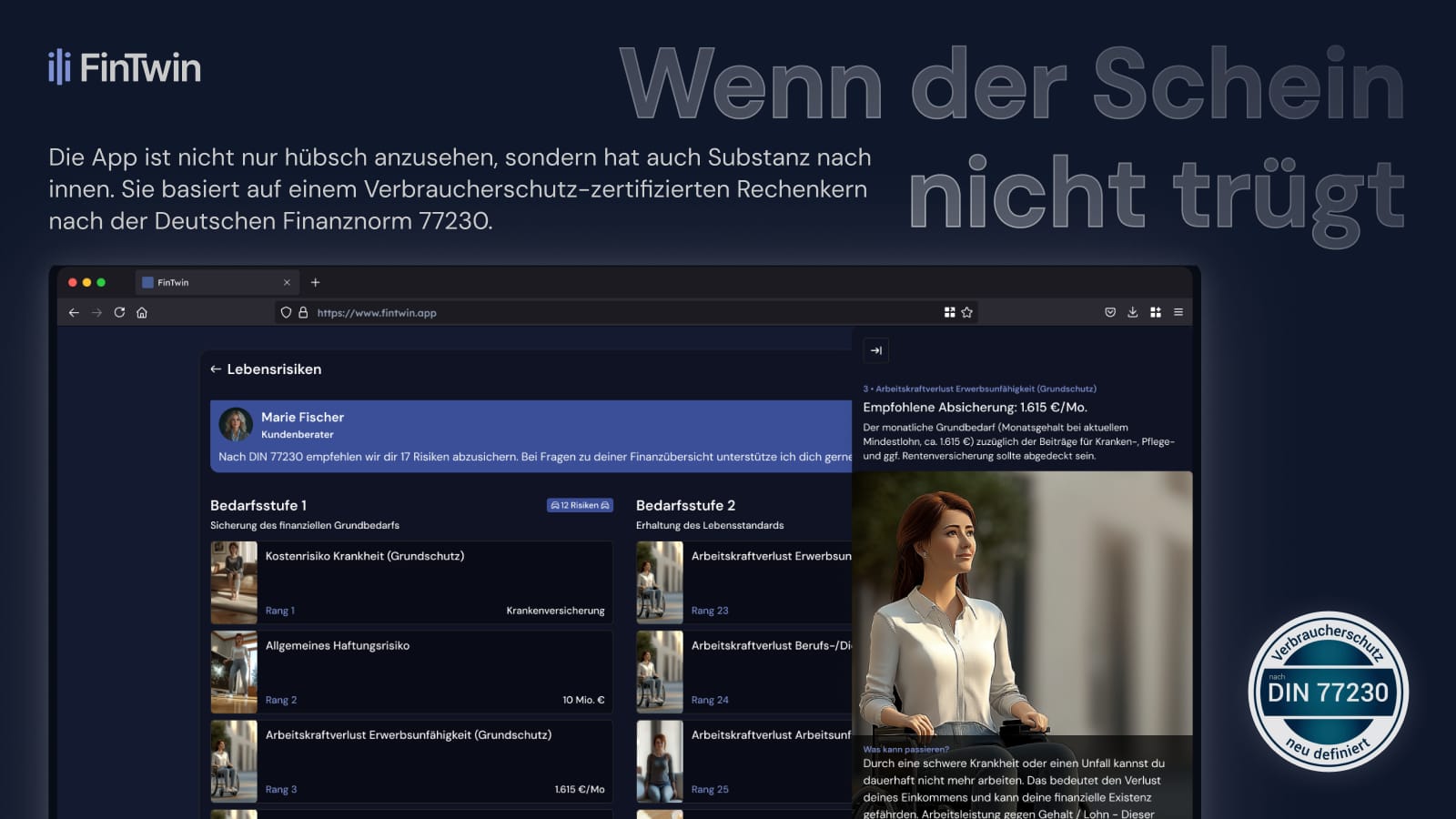Open the Pocket save icon

pyautogui.click(x=1110, y=312)
